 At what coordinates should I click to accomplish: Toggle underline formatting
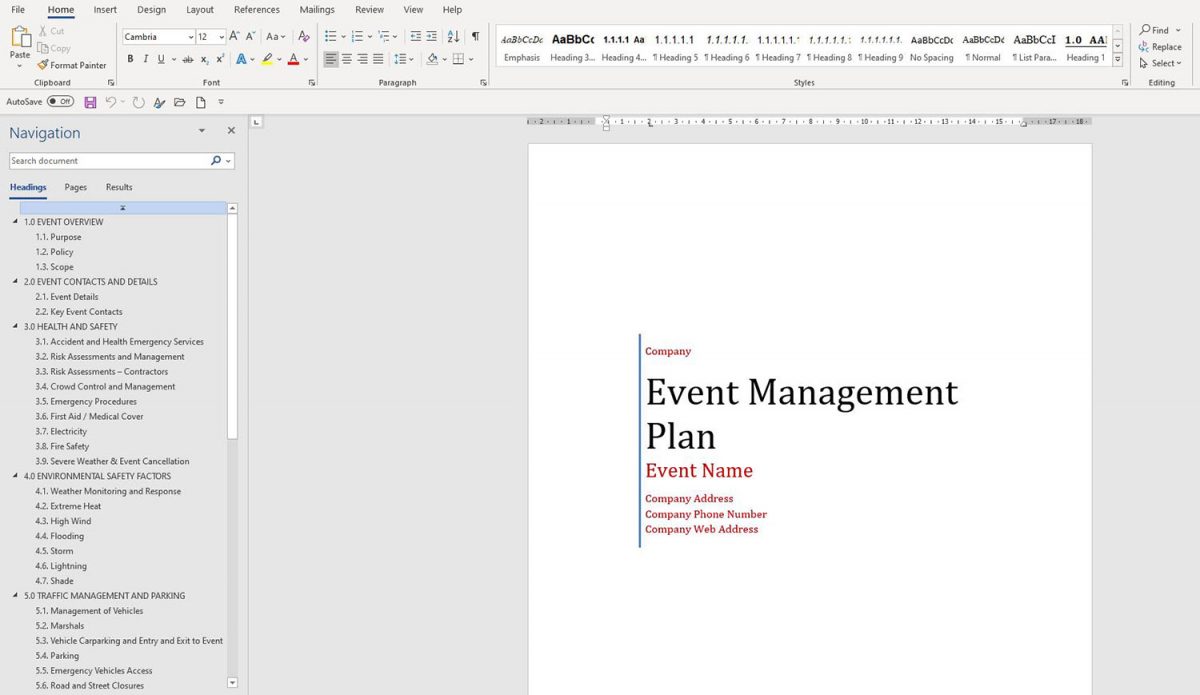(160, 59)
